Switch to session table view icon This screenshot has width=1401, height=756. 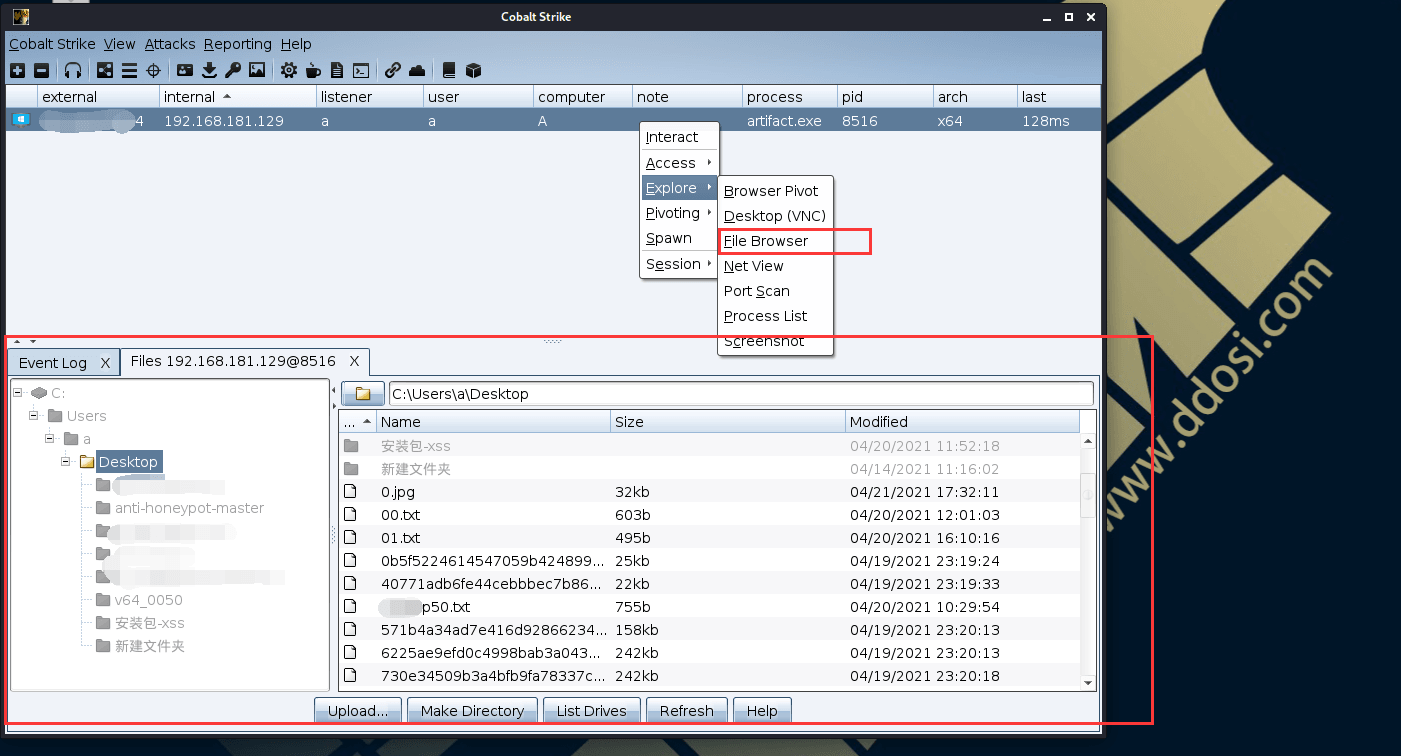point(129,70)
